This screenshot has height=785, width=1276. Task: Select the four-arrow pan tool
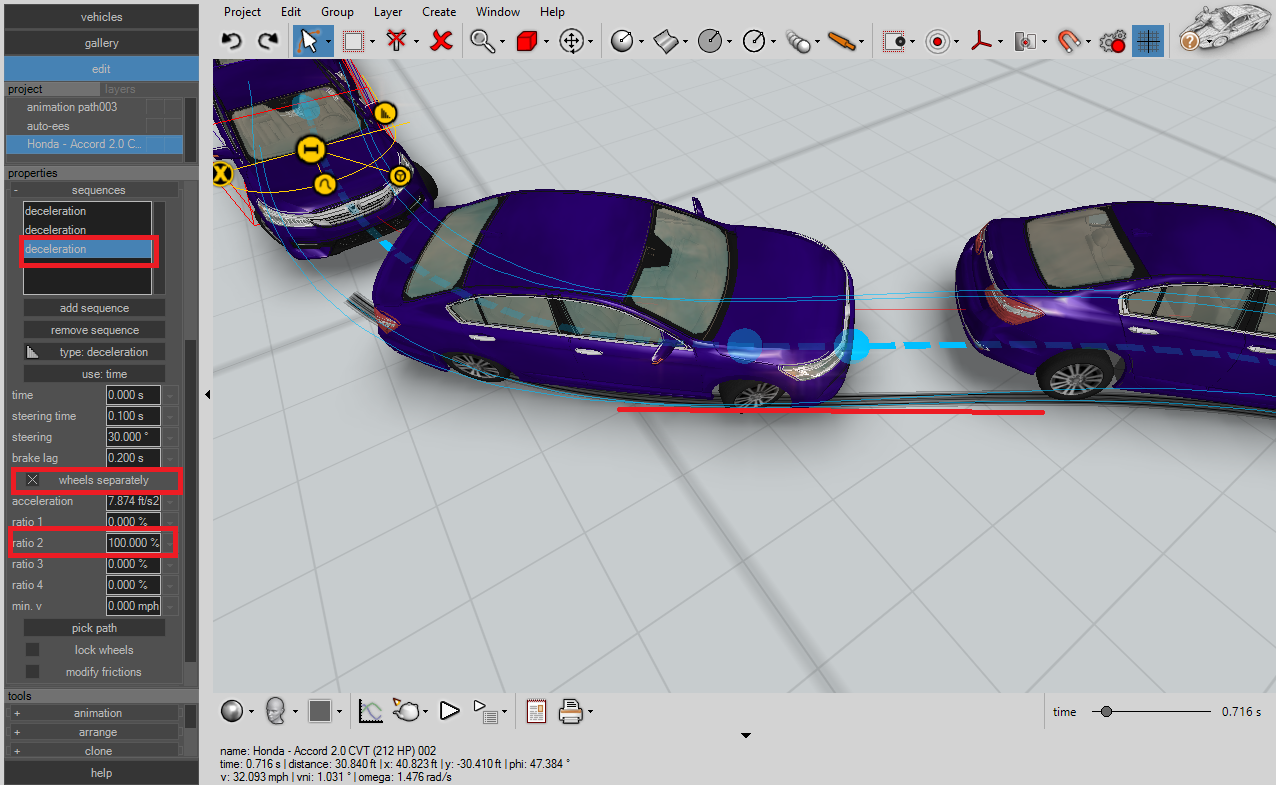571,41
